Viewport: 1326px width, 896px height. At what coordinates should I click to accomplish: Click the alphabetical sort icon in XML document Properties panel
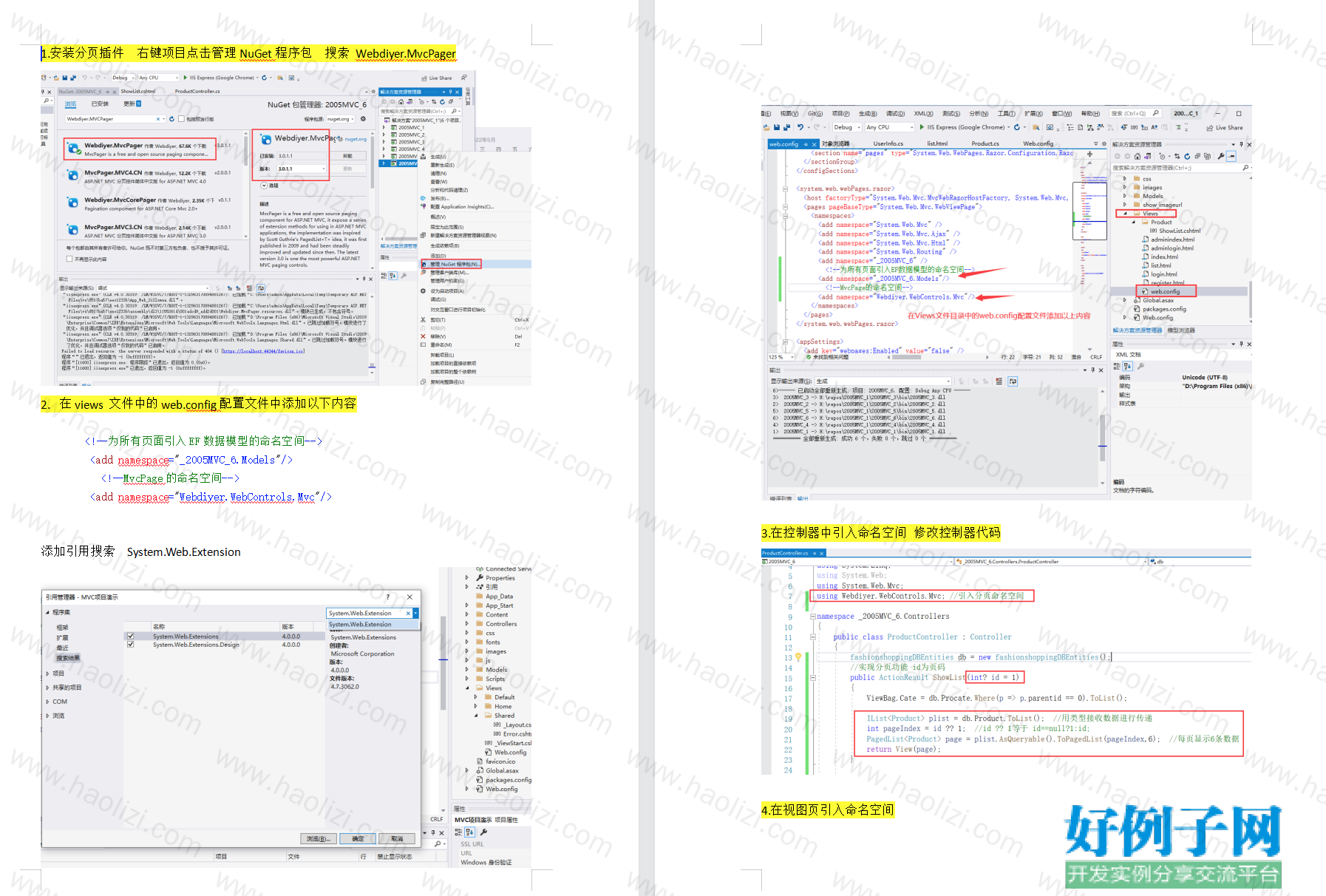click(1128, 366)
